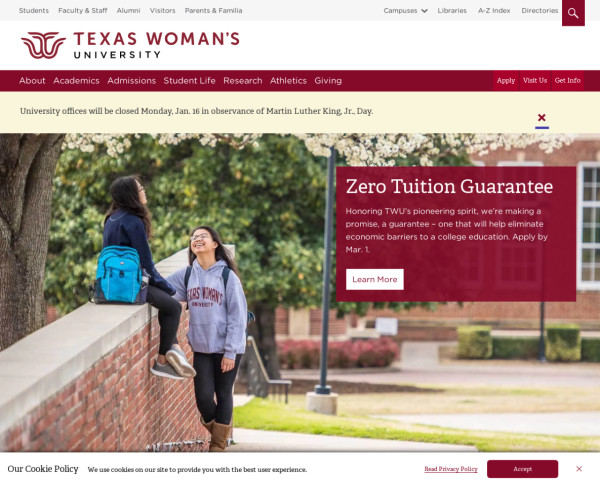Click the Get Info button
600x480 pixels.
tap(567, 80)
